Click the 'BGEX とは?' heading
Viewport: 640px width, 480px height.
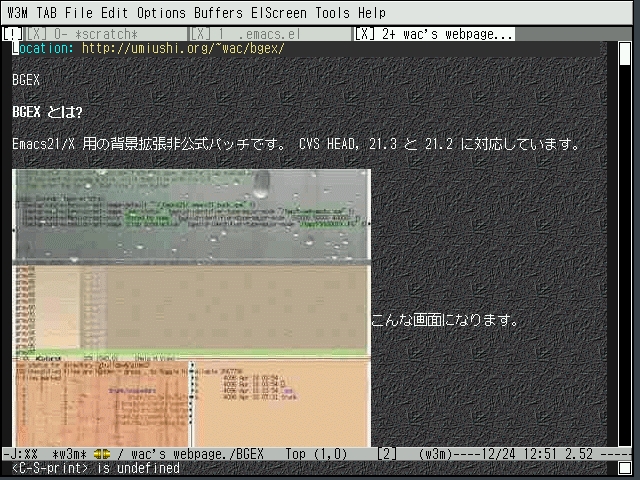[47, 112]
